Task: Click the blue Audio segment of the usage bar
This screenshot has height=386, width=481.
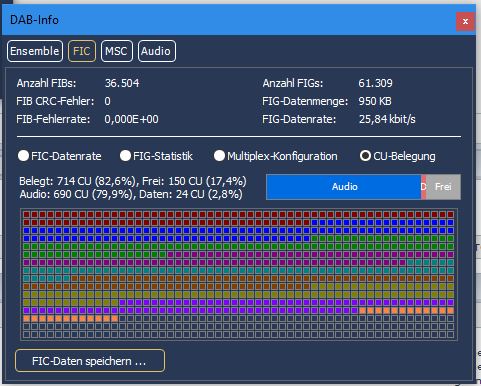Action: [344, 187]
